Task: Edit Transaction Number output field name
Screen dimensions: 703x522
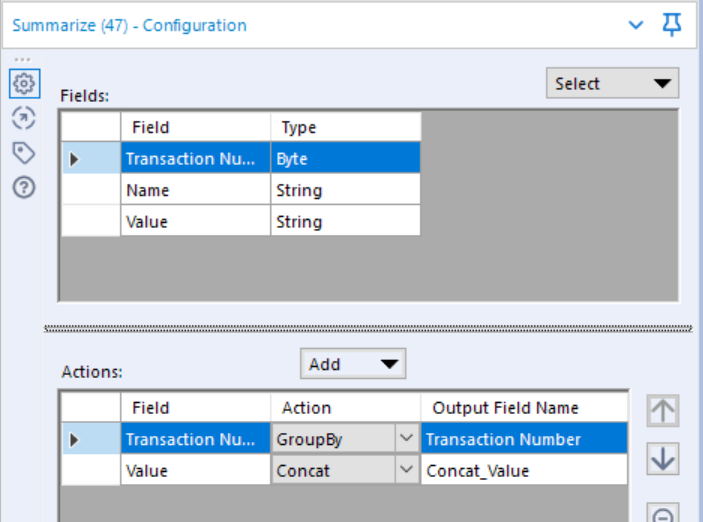Action: pos(524,439)
